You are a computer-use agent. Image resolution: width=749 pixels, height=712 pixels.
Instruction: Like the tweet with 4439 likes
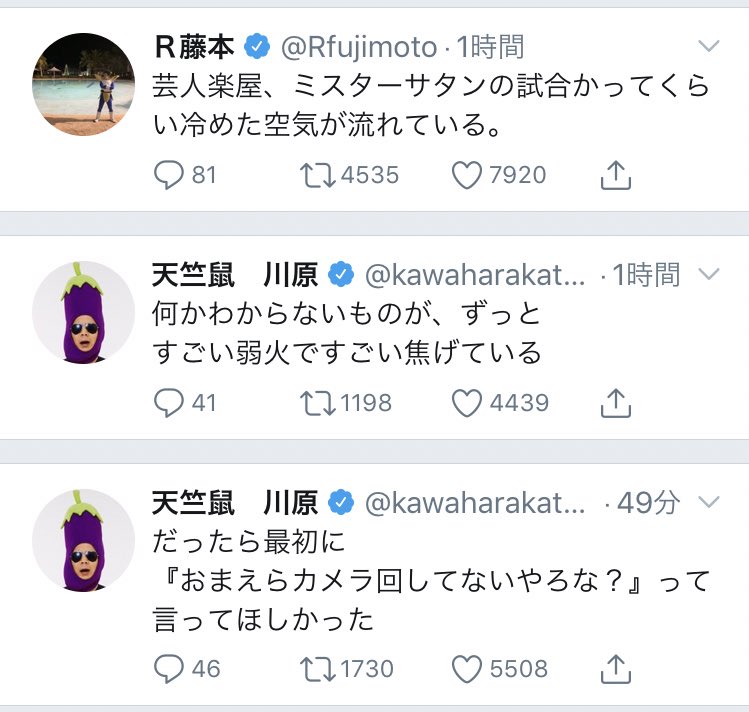[467, 403]
